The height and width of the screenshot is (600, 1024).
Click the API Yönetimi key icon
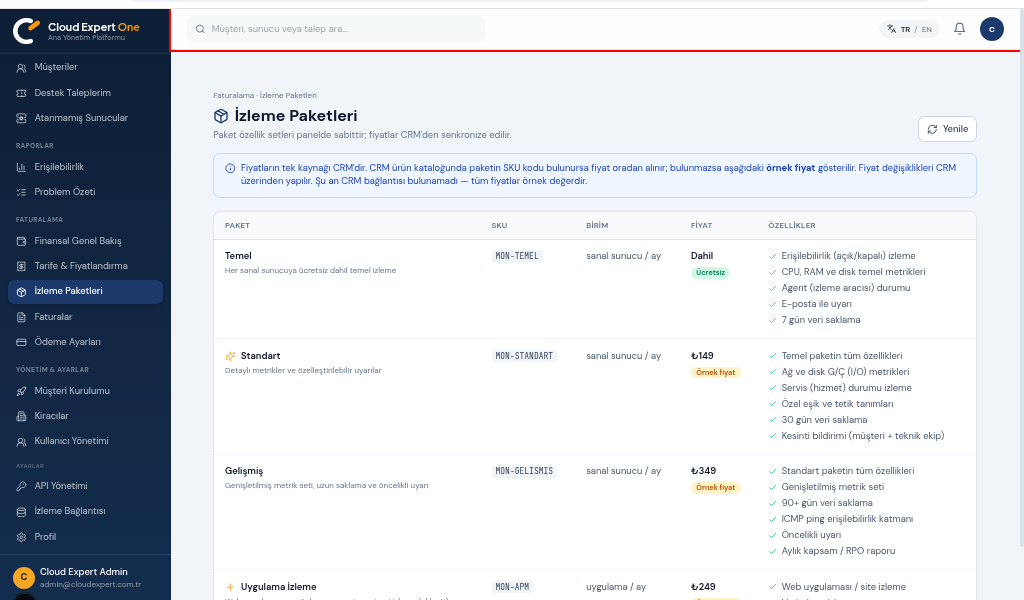[21, 486]
